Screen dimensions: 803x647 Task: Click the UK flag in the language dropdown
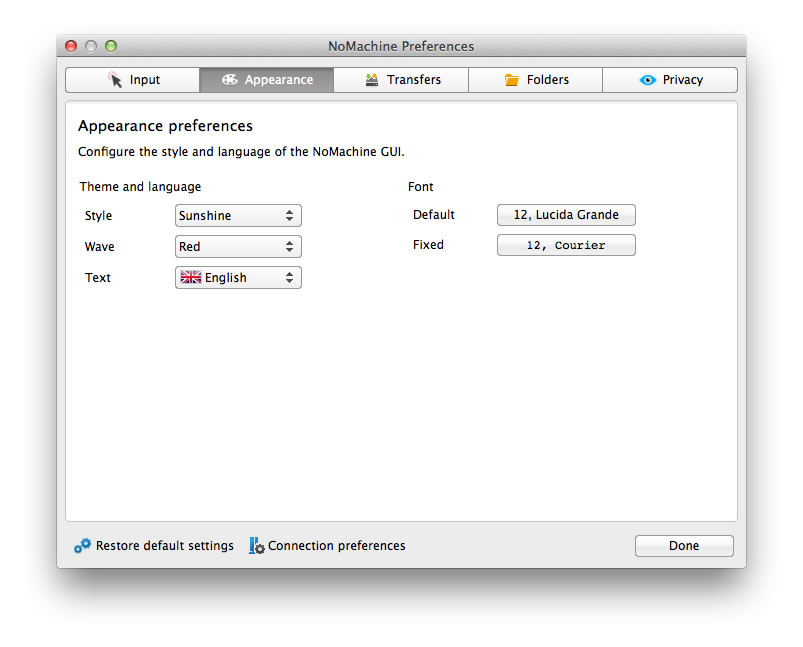tap(191, 277)
